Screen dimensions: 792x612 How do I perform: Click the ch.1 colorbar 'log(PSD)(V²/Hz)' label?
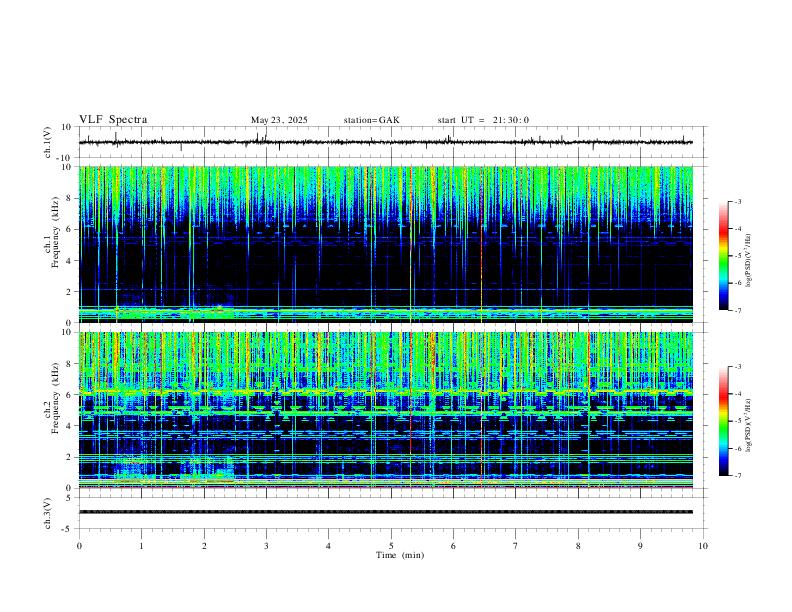749,261
